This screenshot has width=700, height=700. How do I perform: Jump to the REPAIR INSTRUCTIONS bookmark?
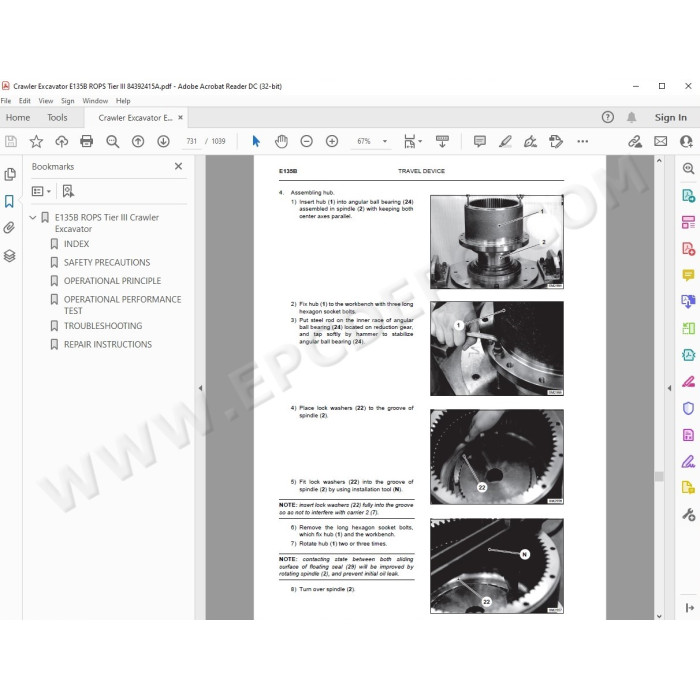(108, 345)
